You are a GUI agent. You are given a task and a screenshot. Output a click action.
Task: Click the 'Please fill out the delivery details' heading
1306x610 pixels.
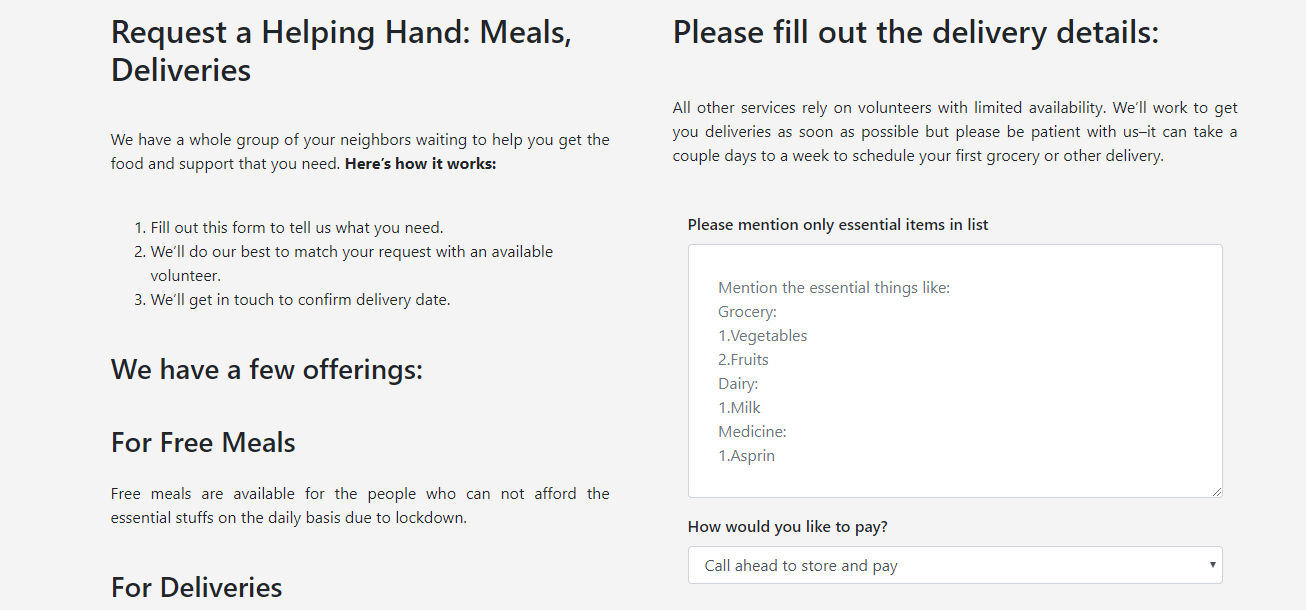click(915, 32)
